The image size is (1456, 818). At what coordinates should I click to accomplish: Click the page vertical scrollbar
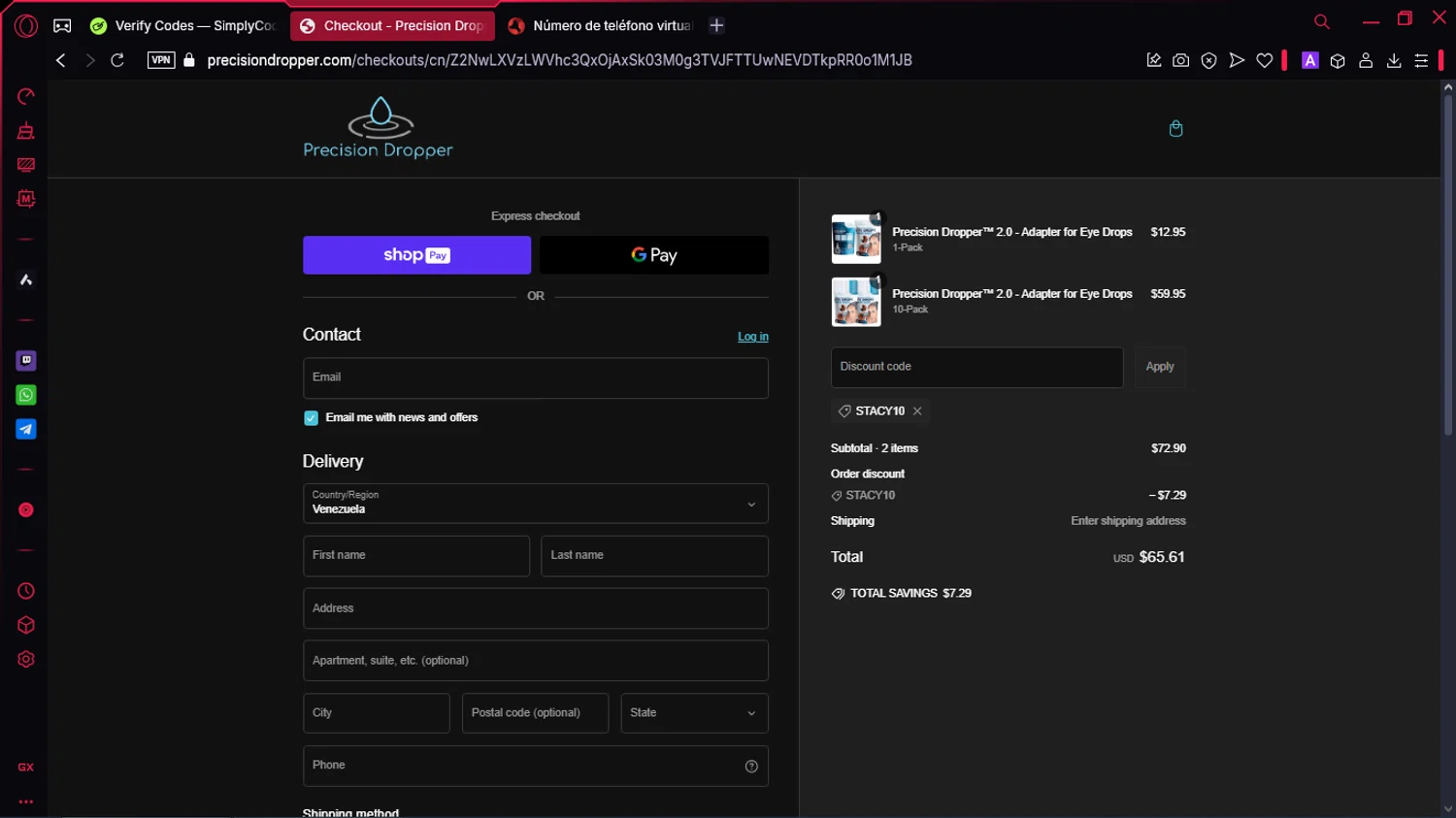click(1447, 264)
